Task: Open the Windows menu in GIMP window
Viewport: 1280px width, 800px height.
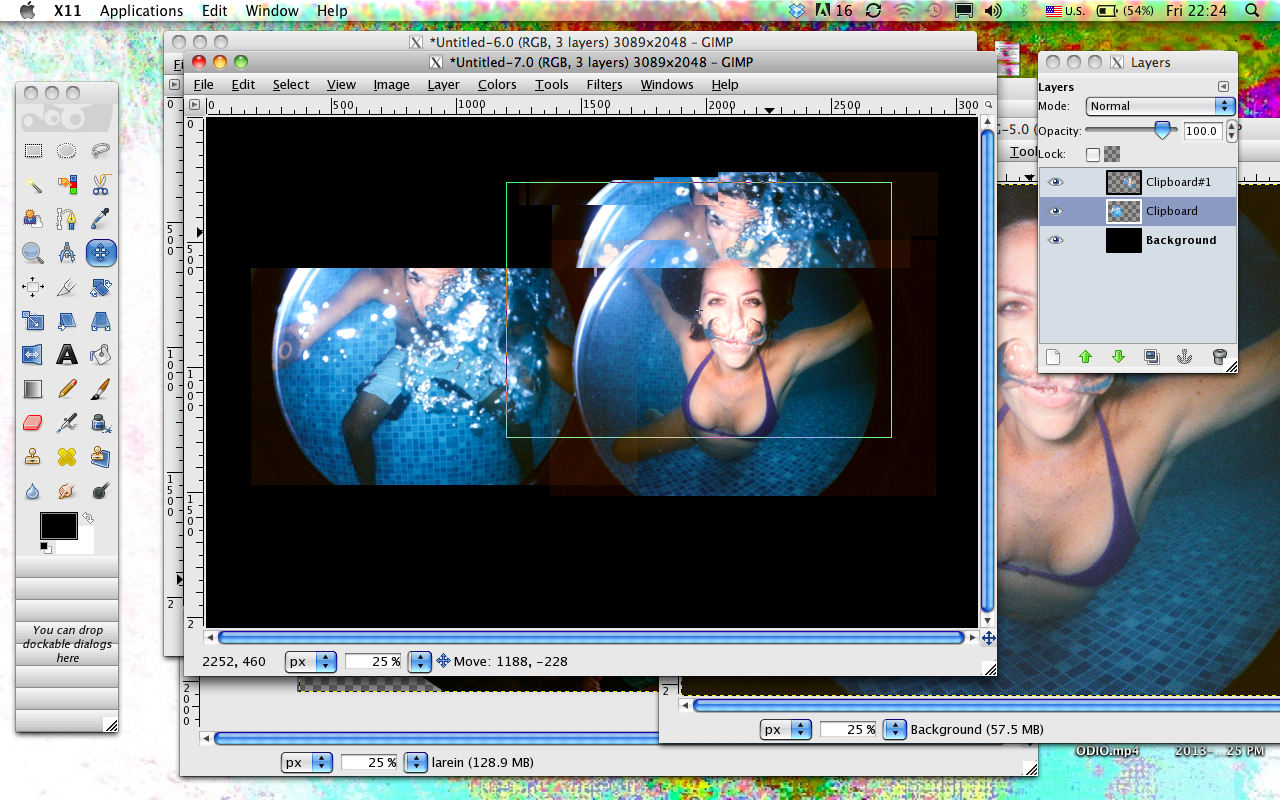Action: click(x=667, y=85)
